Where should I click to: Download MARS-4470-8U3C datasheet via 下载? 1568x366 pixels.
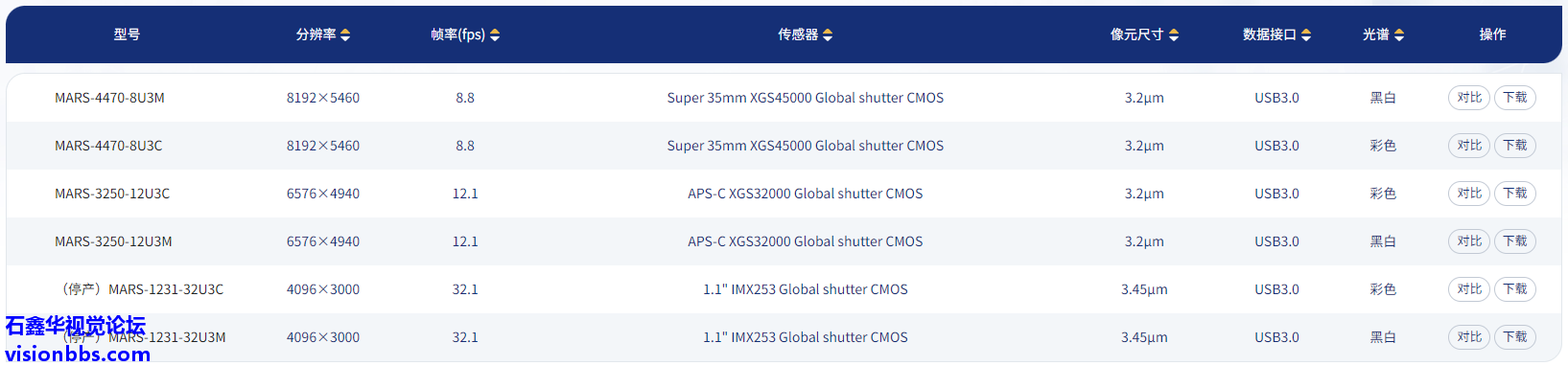(x=1515, y=146)
